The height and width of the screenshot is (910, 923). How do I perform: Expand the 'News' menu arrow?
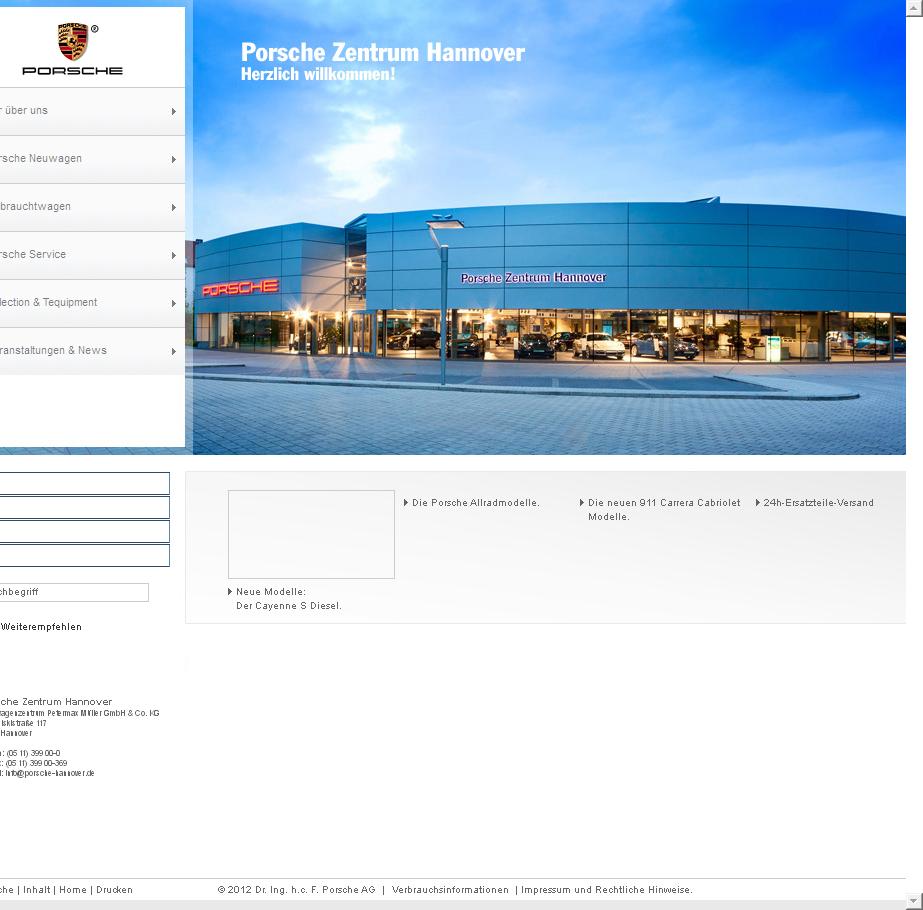174,351
